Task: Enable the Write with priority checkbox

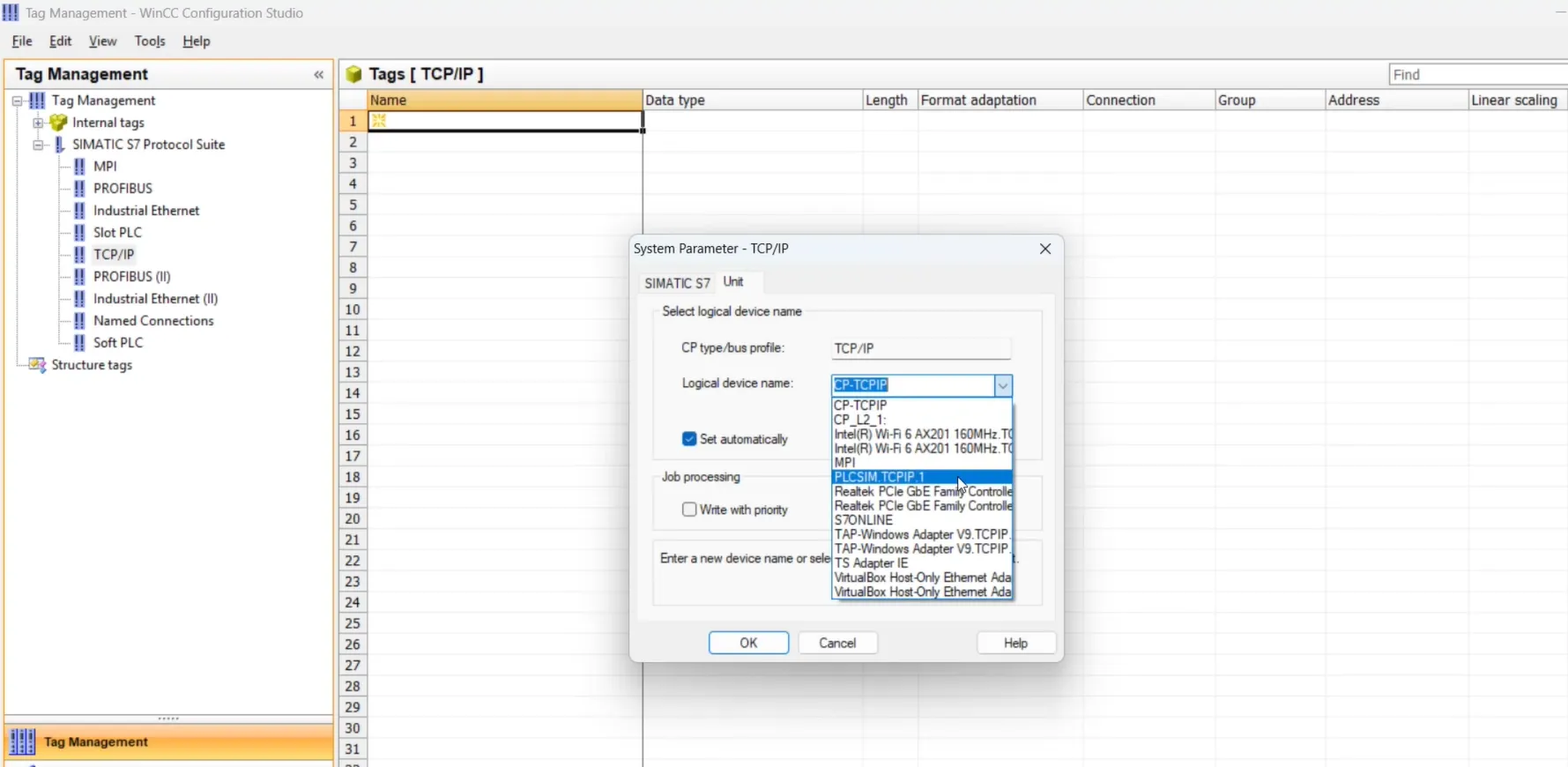Action: [x=689, y=510]
